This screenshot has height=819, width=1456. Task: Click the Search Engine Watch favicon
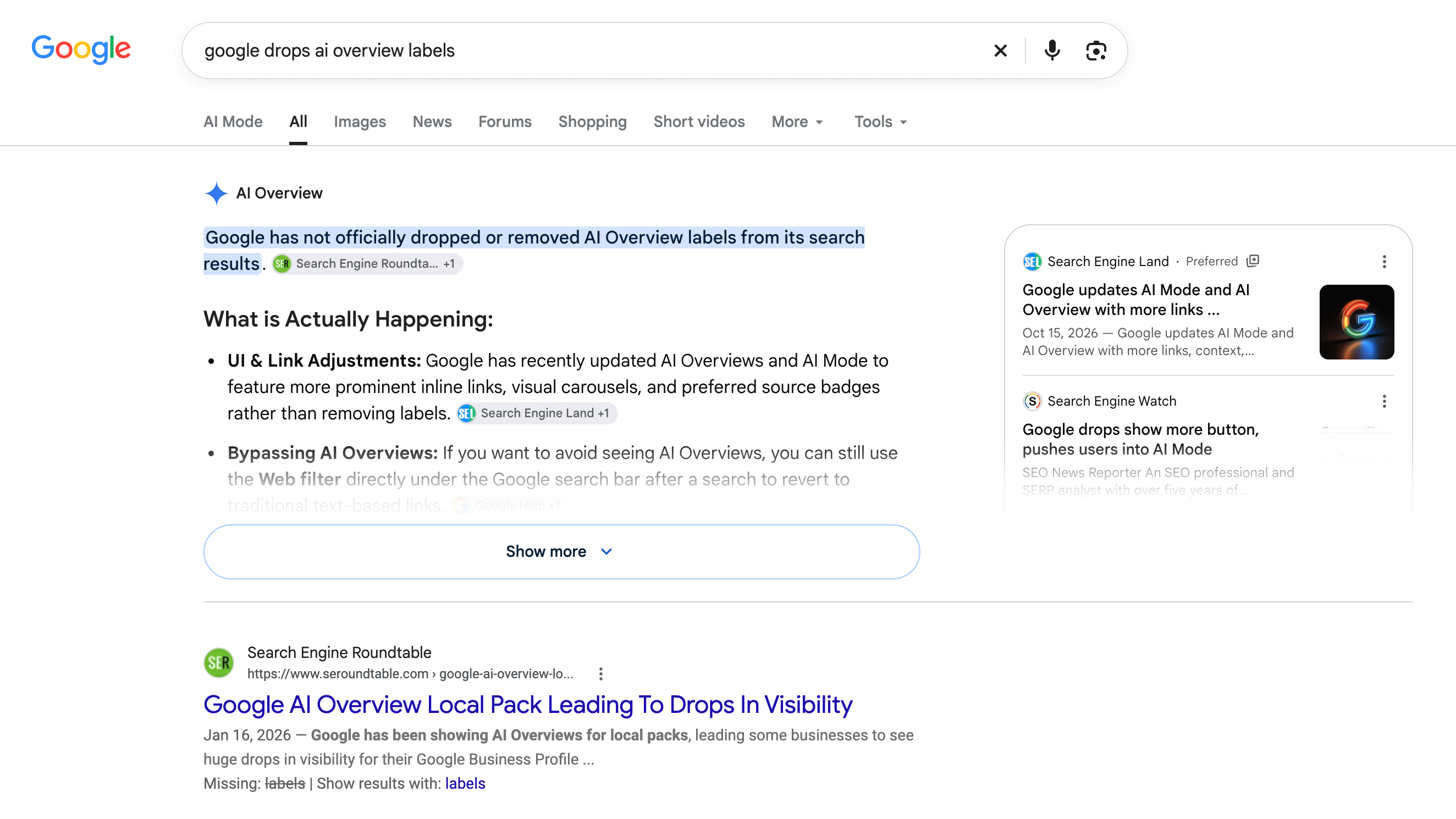click(1032, 401)
